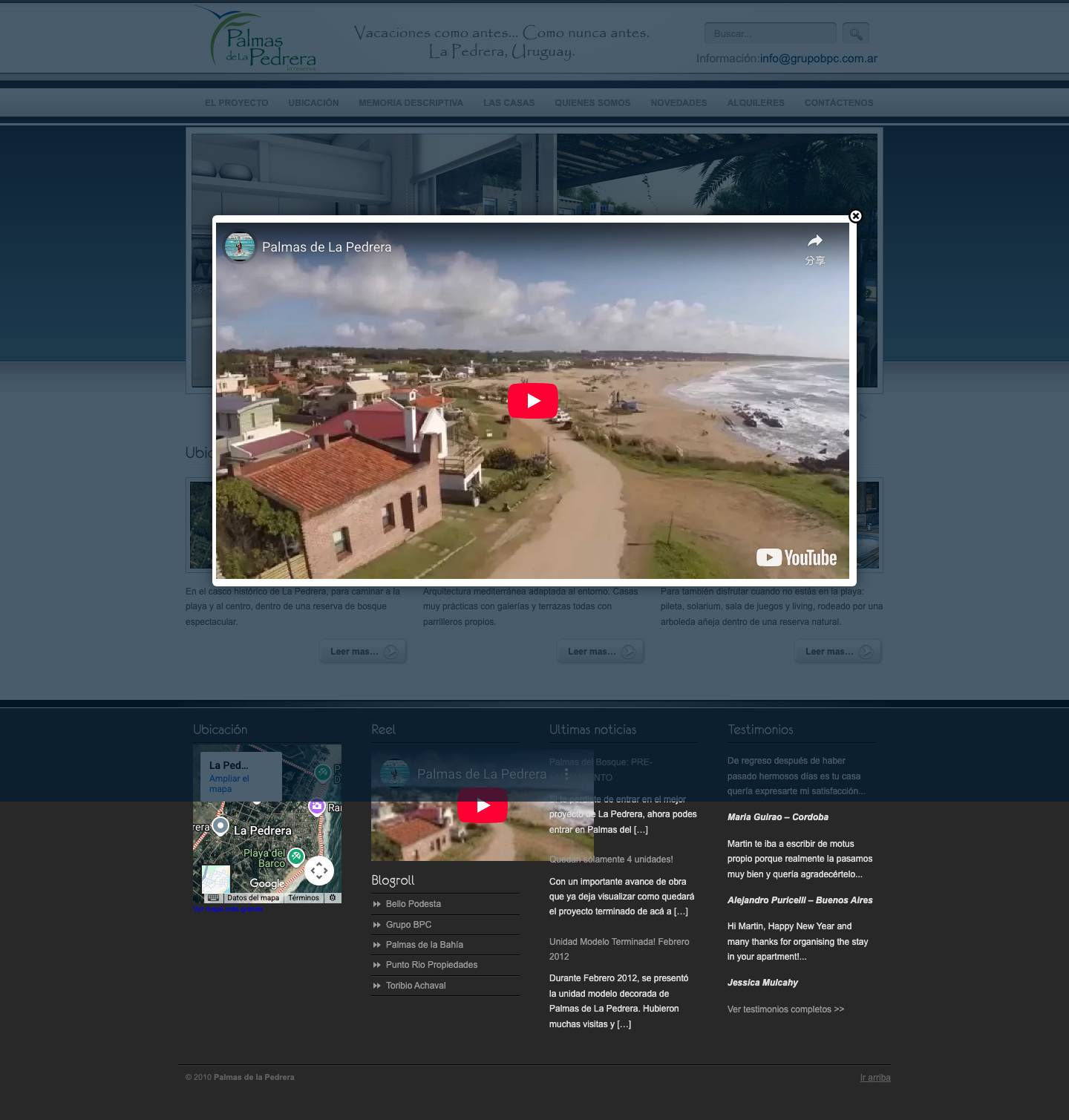The image size is (1069, 1120).
Task: Open the Novedades menu item
Action: pyautogui.click(x=679, y=103)
